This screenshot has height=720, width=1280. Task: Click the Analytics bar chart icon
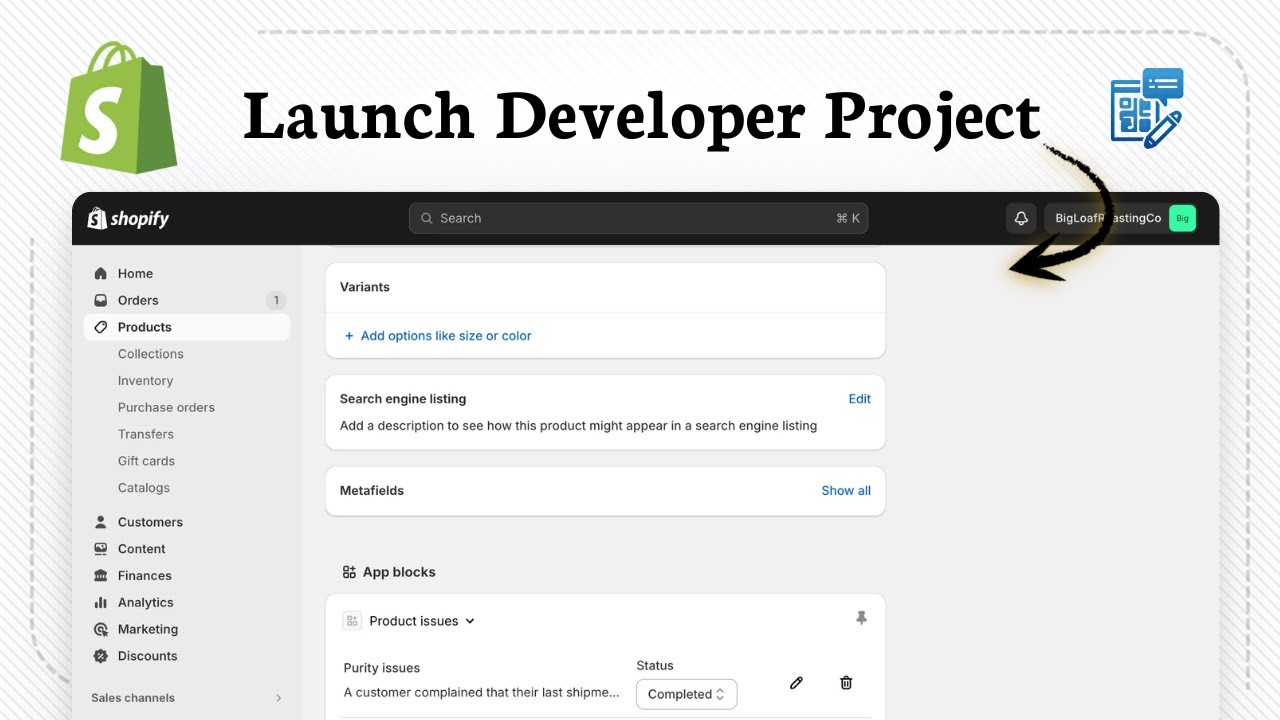pos(100,603)
